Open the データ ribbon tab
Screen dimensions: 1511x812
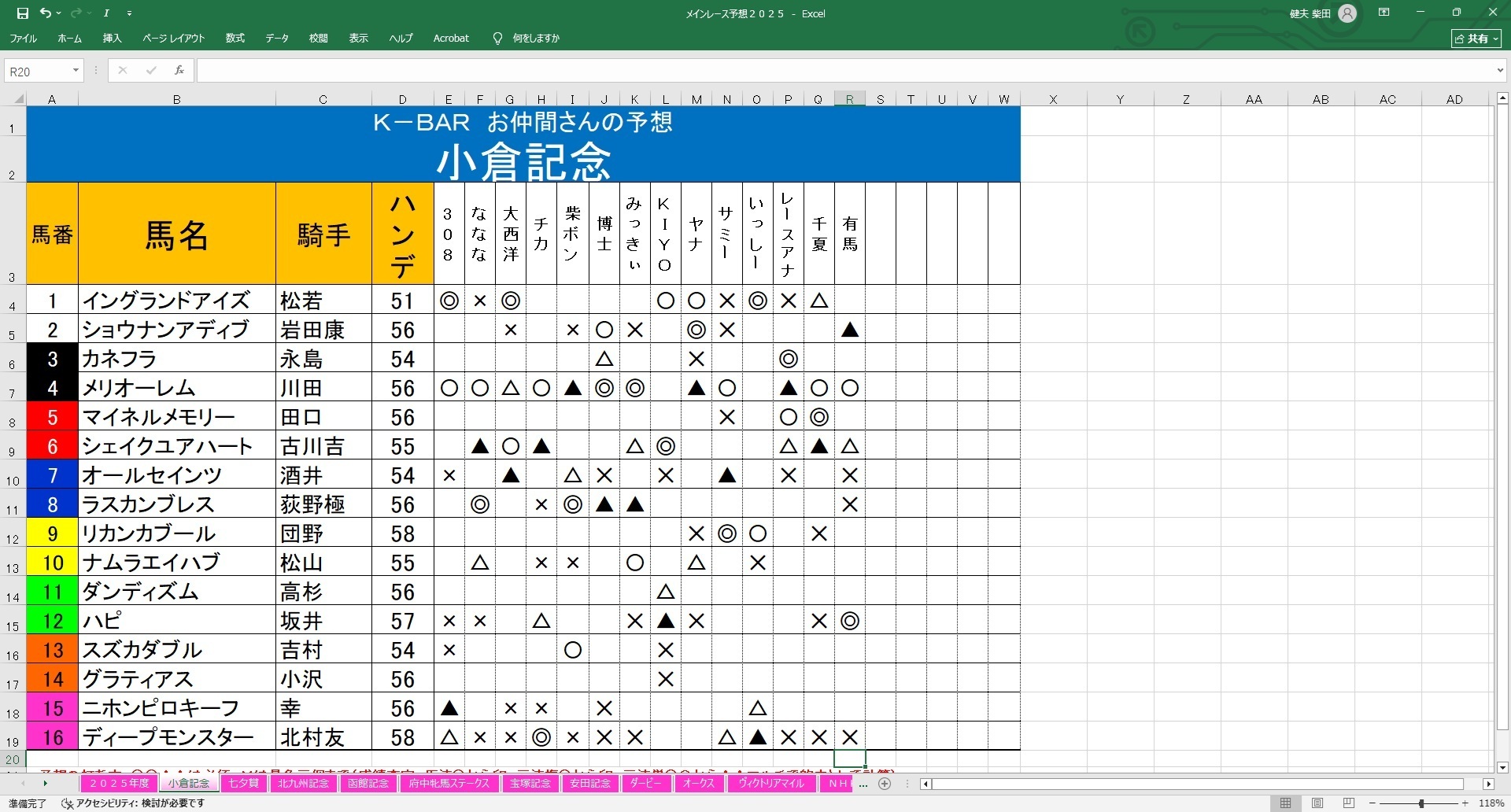(276, 38)
